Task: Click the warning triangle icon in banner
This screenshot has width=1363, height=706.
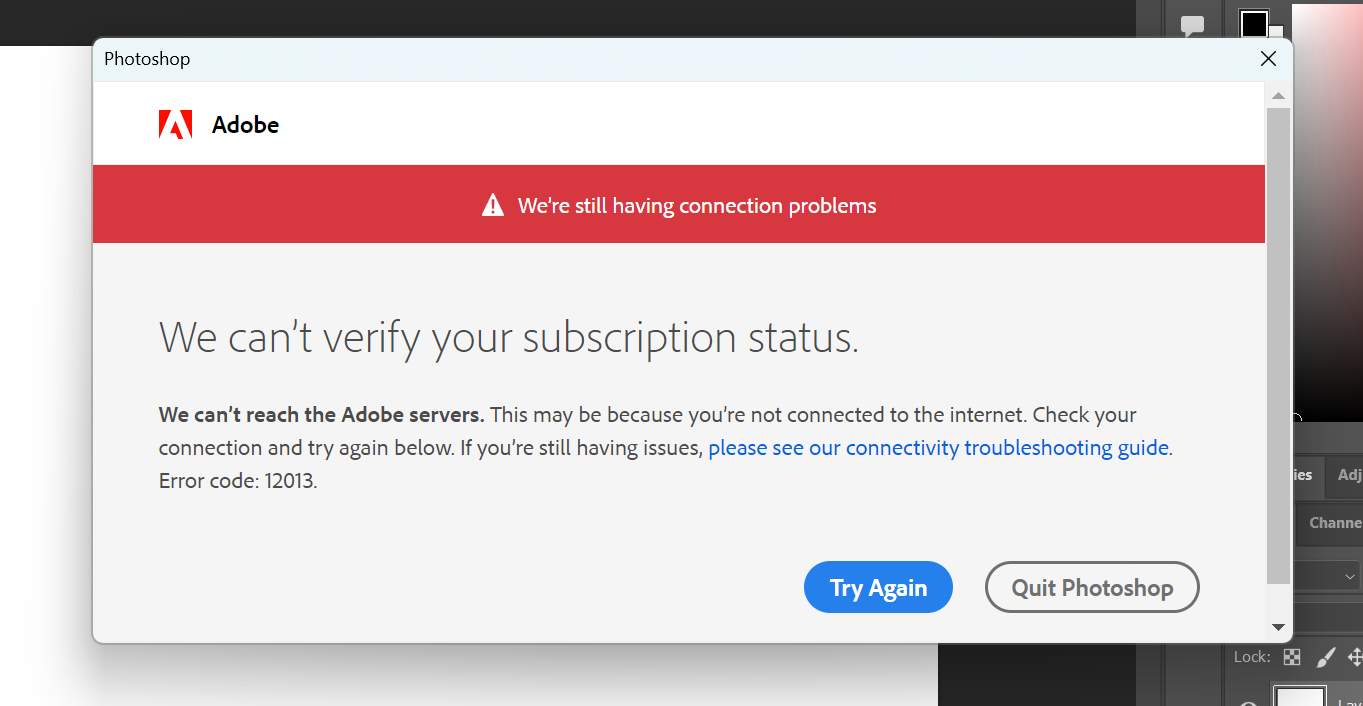Action: click(x=493, y=205)
